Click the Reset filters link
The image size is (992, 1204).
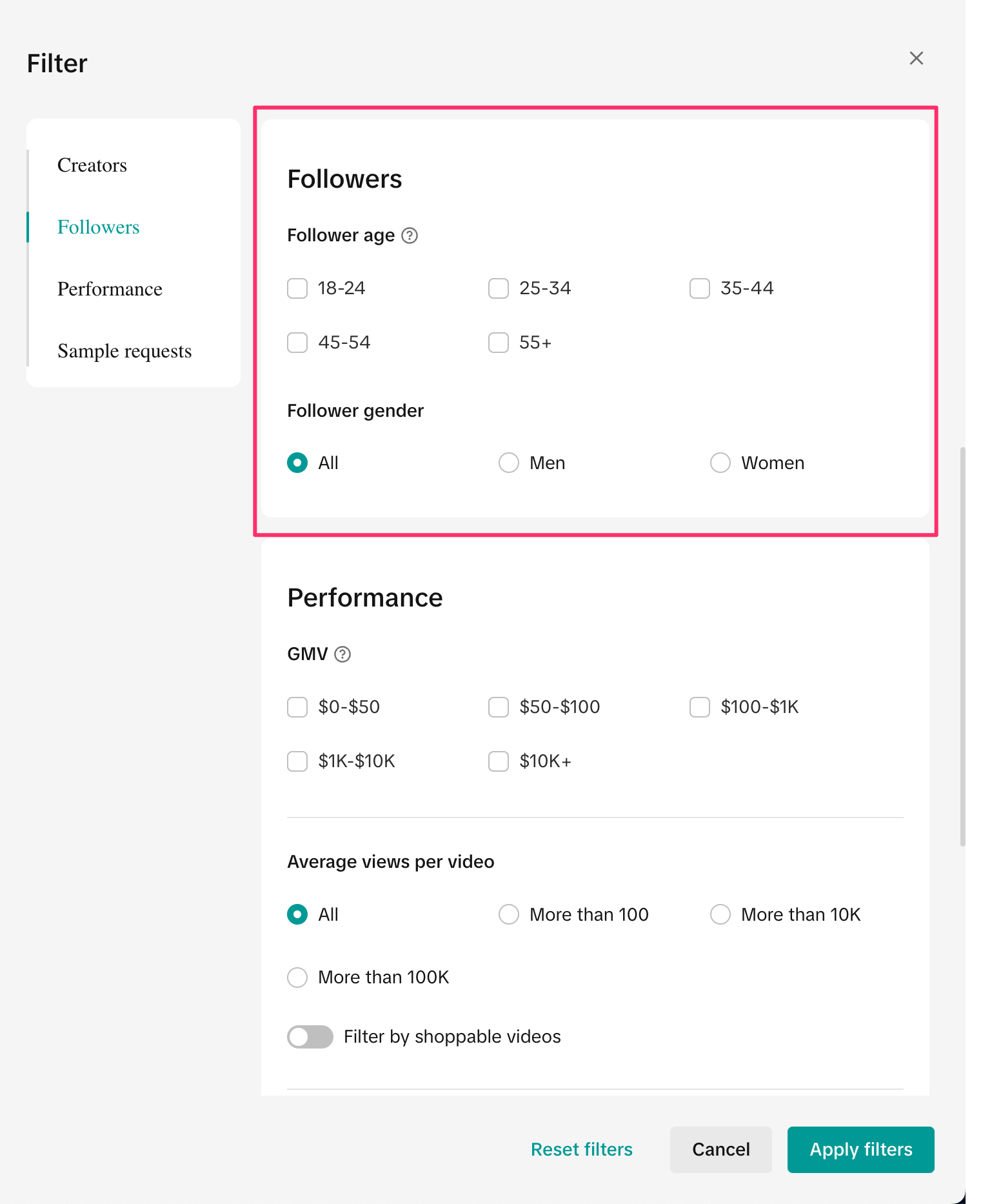[581, 1149]
